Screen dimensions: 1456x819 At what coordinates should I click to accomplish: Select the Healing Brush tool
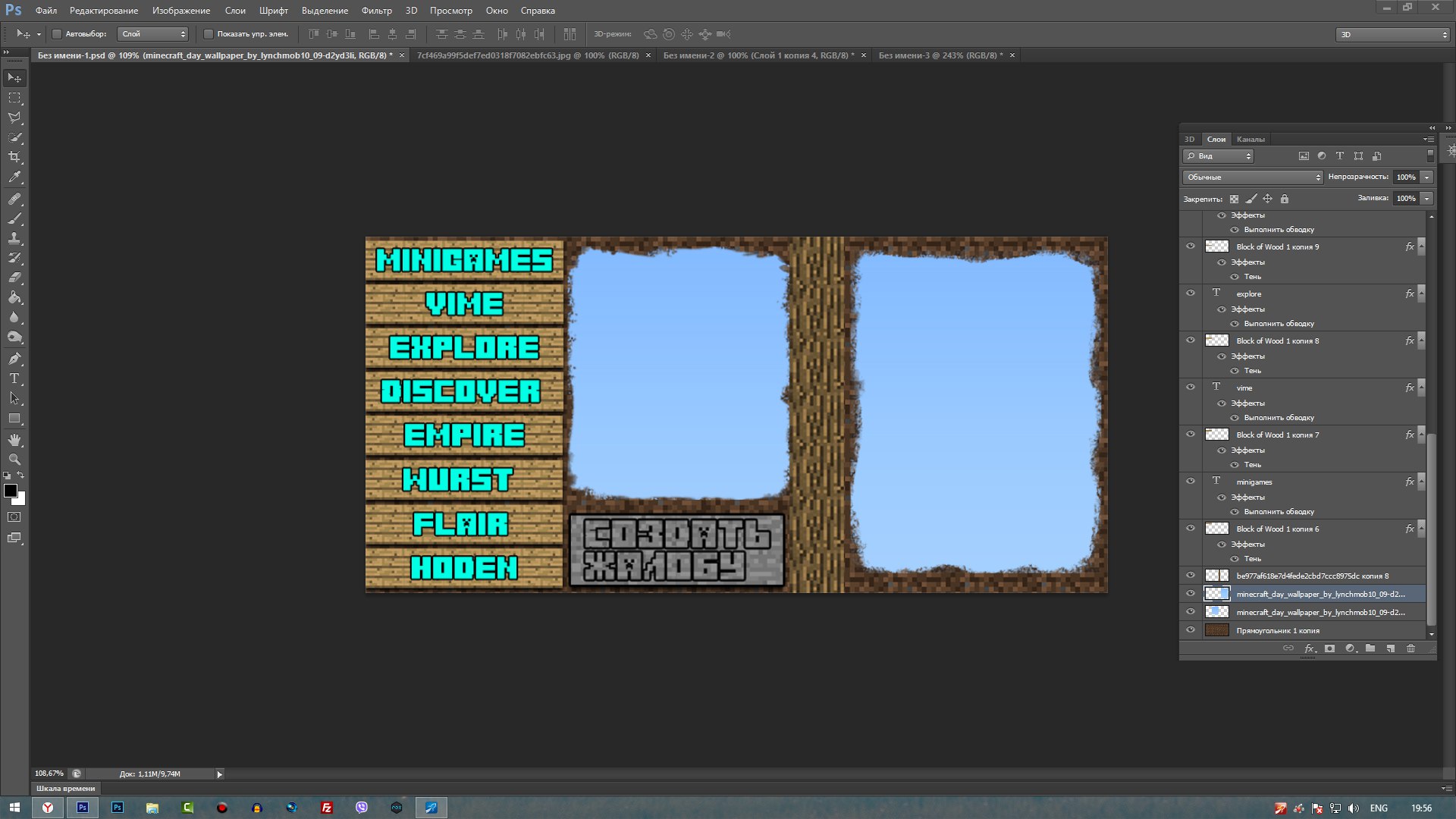point(14,199)
